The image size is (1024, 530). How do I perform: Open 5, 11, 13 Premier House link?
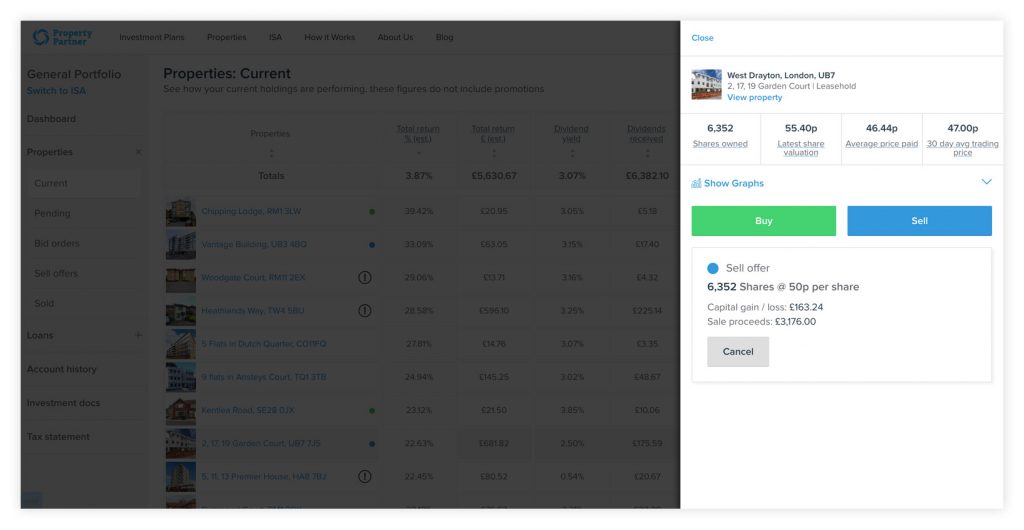(x=264, y=476)
